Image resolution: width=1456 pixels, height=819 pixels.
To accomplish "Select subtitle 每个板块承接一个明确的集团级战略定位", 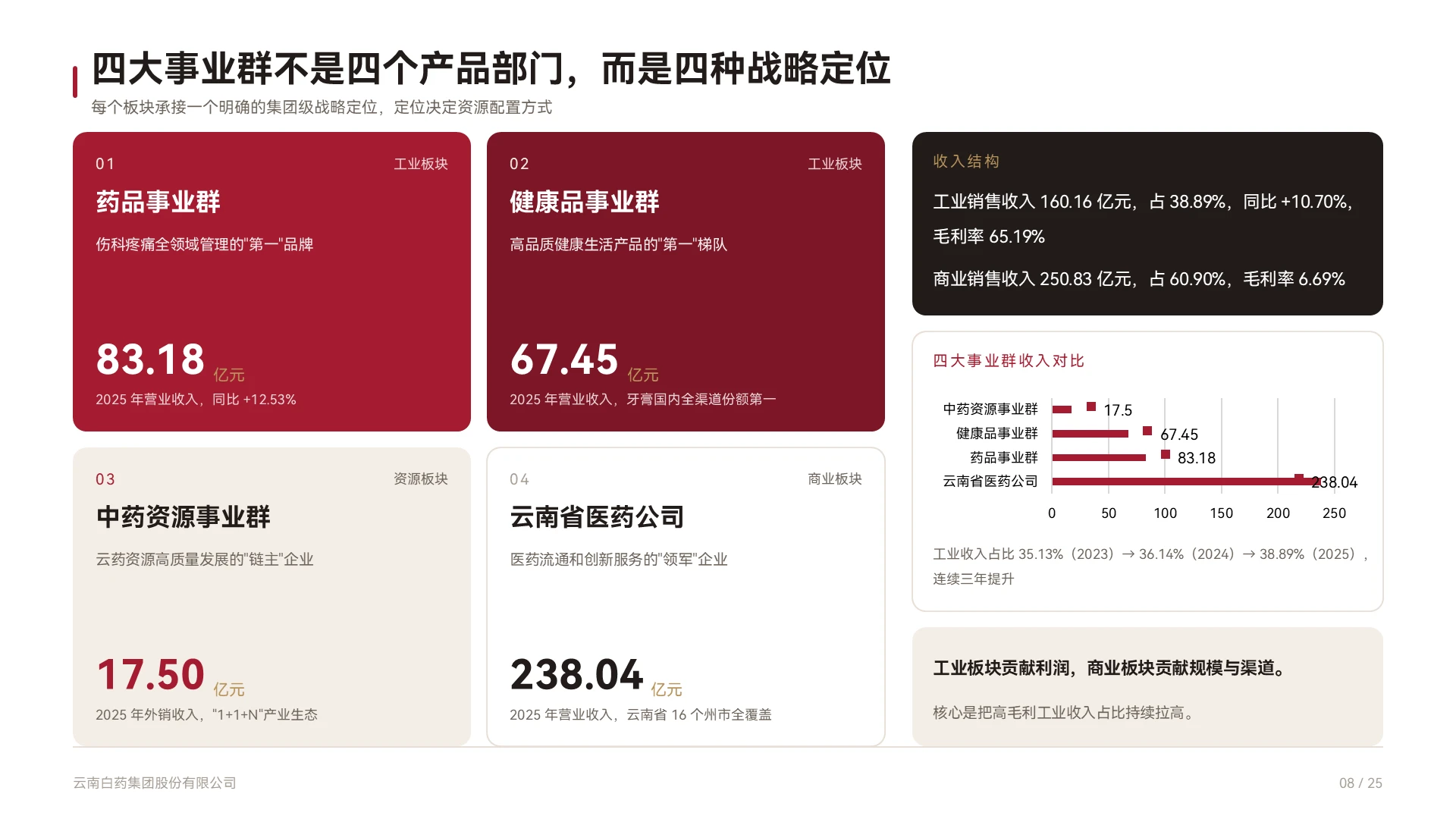I will point(322,108).
